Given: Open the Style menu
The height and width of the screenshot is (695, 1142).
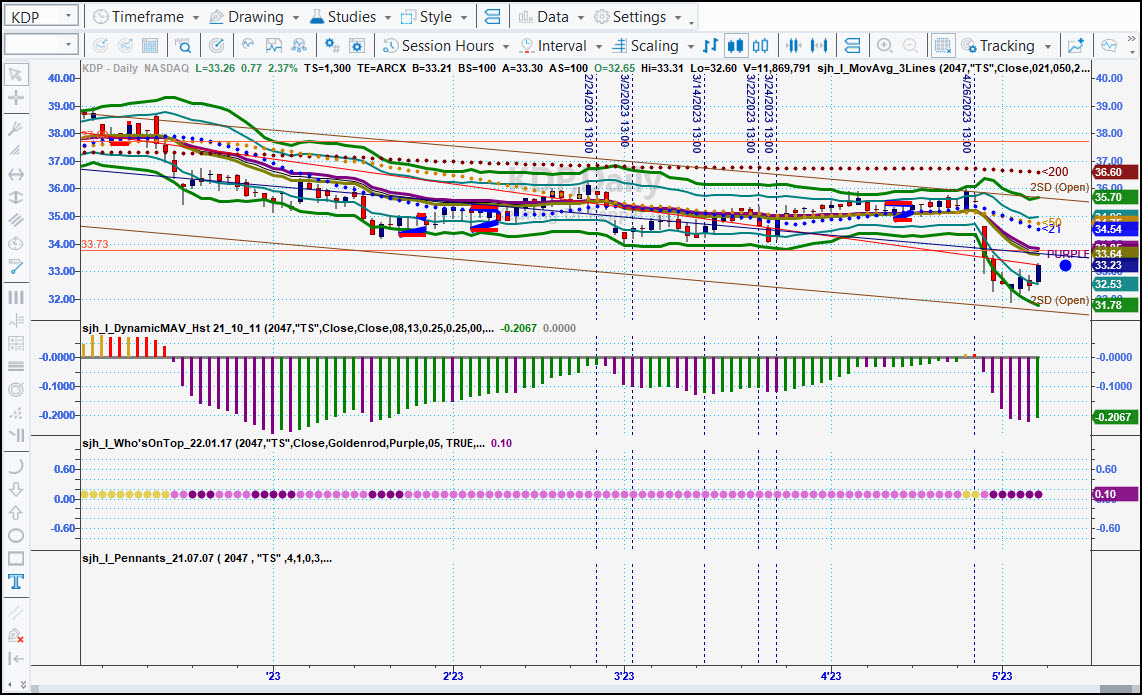Looking at the screenshot, I should [435, 17].
